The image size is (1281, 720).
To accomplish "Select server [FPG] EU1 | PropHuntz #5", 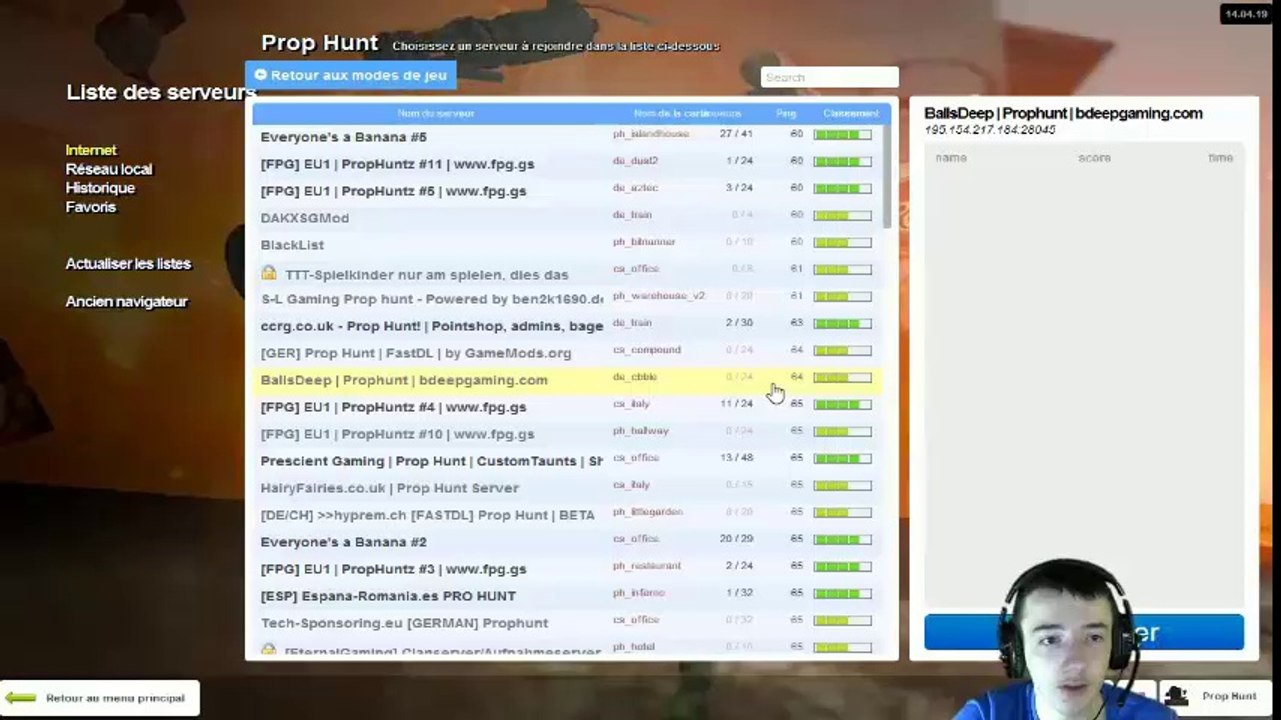I will click(567, 191).
